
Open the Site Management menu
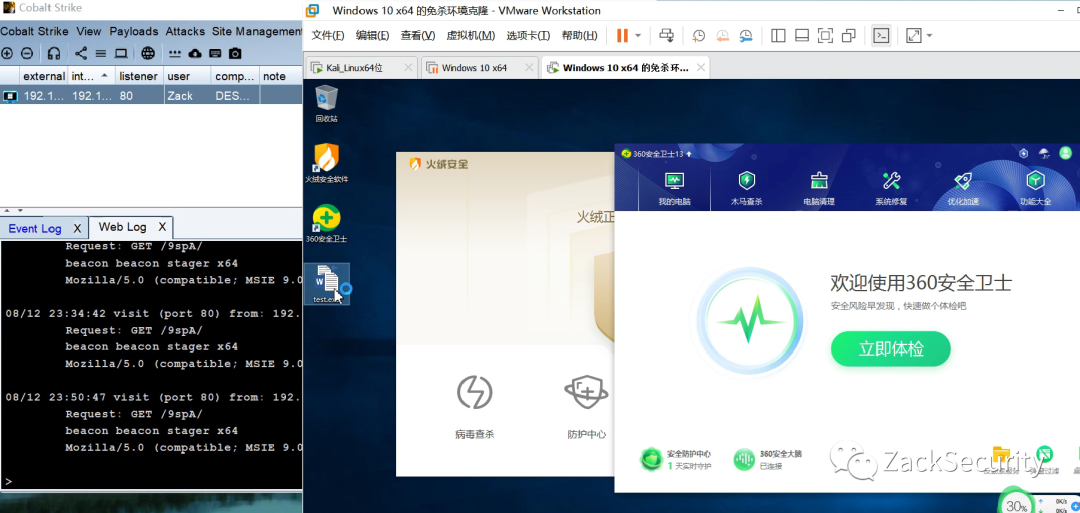257,31
